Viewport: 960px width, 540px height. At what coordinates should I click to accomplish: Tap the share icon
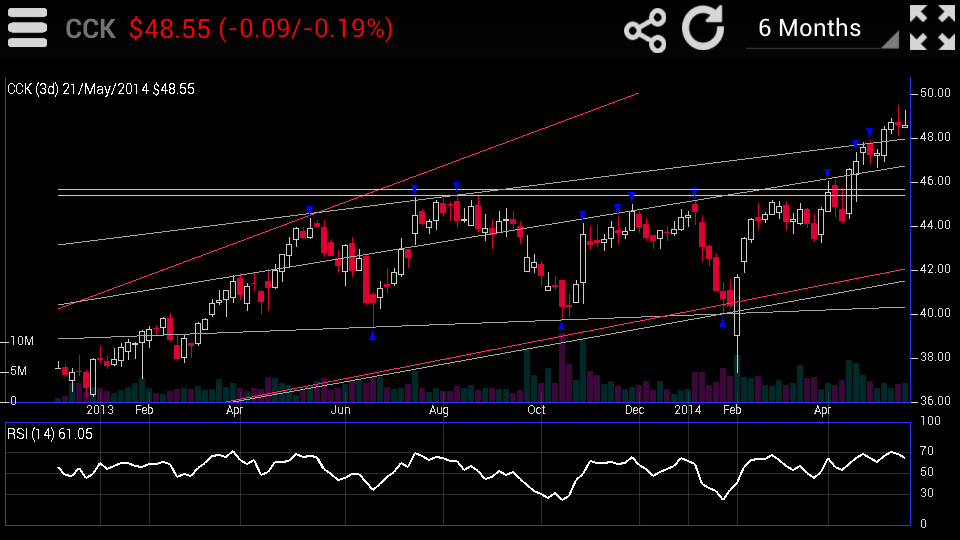coord(645,29)
